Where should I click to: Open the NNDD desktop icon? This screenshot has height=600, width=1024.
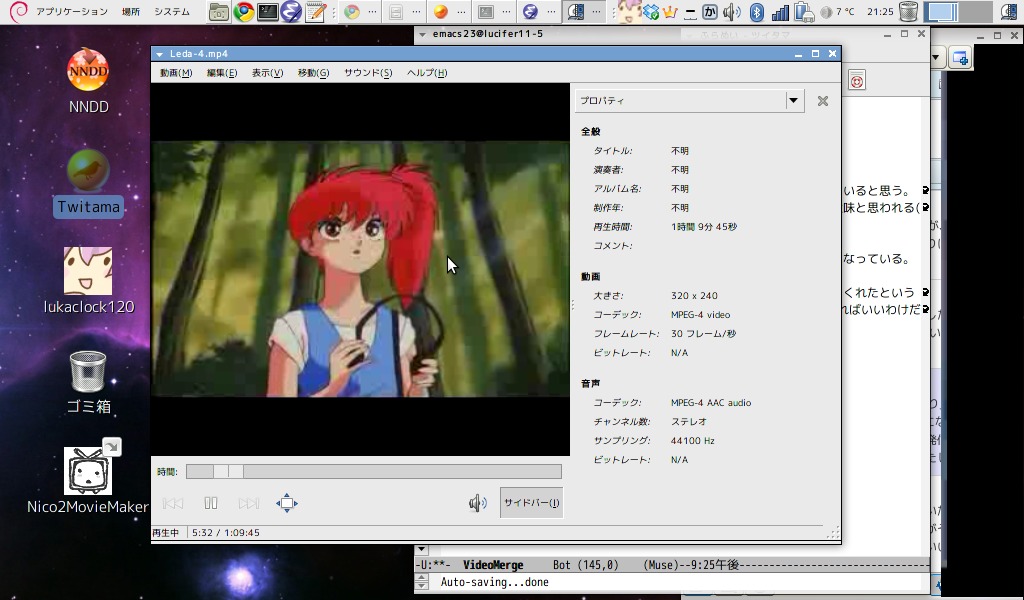click(x=88, y=82)
